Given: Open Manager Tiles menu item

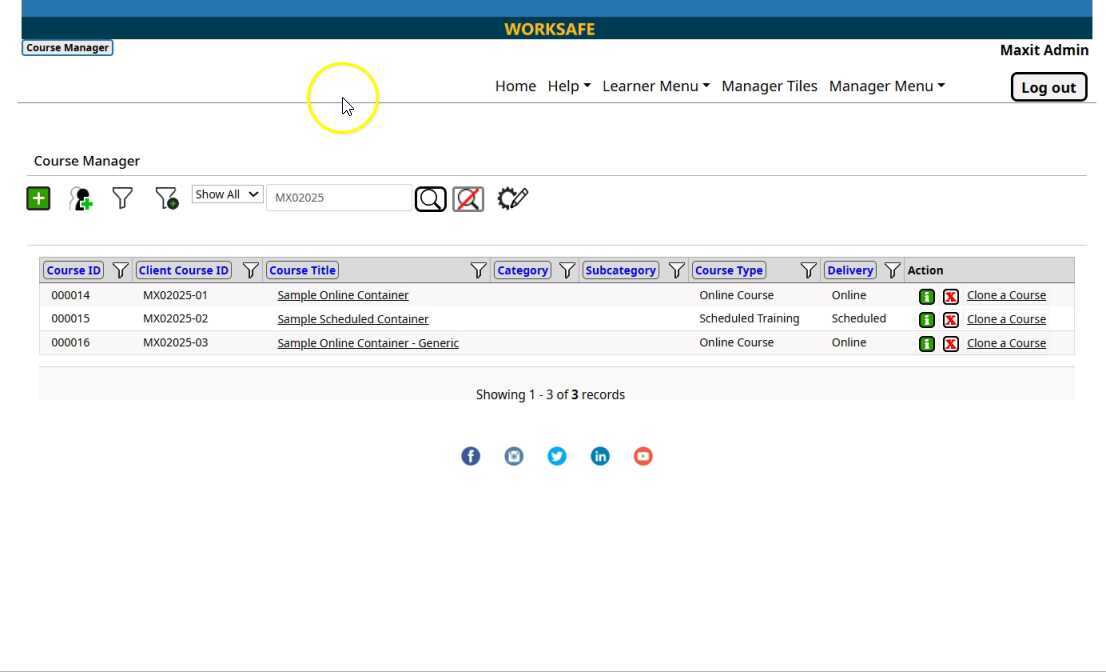Looking at the screenshot, I should (769, 86).
